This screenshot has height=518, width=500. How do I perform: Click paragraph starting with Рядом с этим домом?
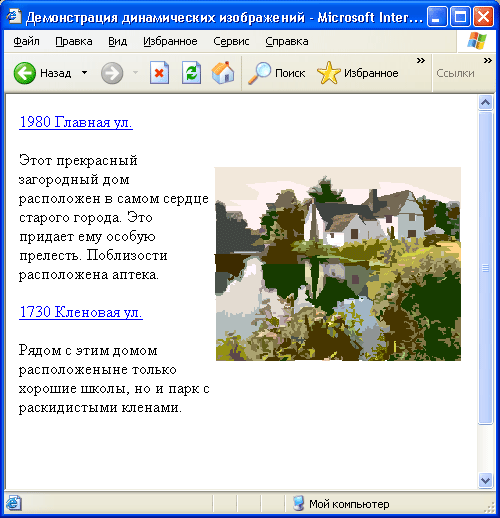pyautogui.click(x=114, y=379)
